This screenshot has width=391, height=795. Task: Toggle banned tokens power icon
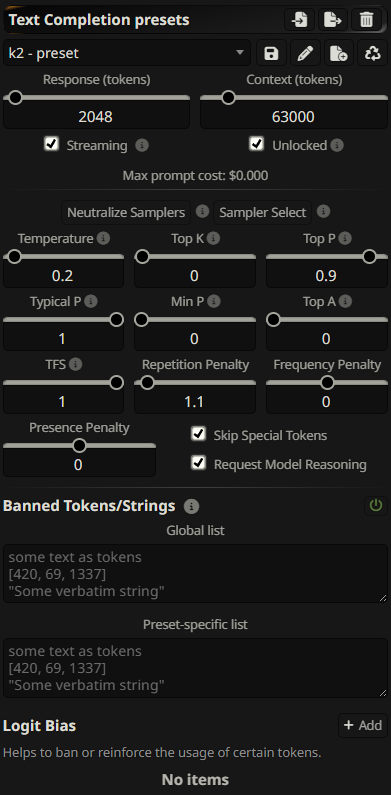(x=376, y=505)
